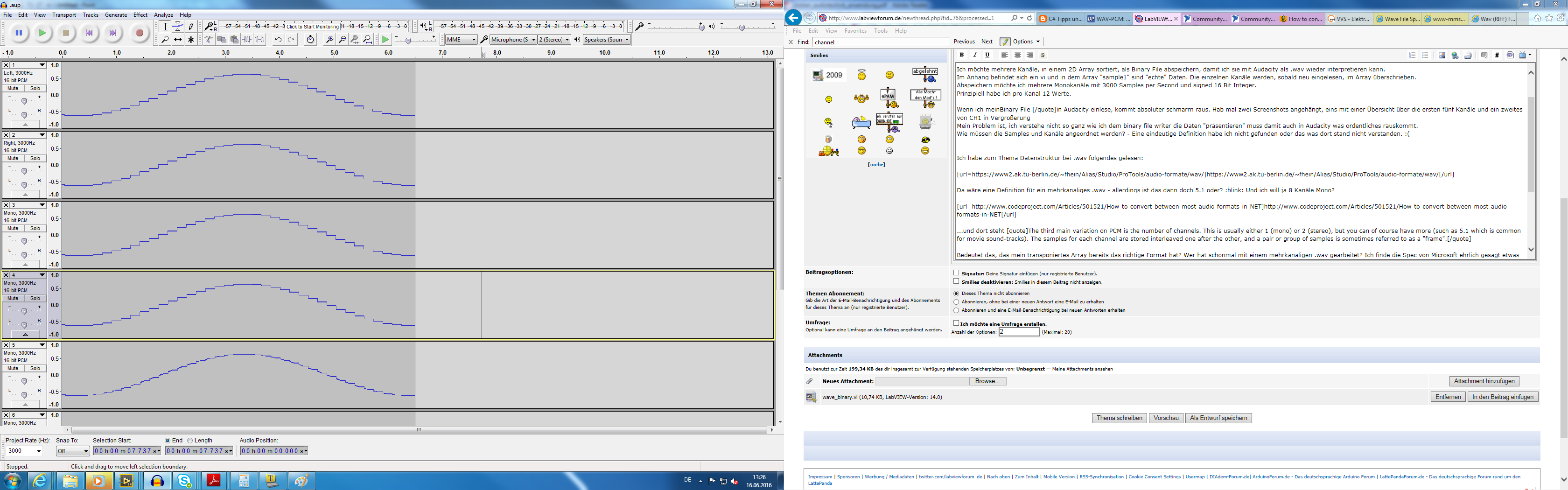
Task: Open the Effect menu
Action: (x=140, y=14)
